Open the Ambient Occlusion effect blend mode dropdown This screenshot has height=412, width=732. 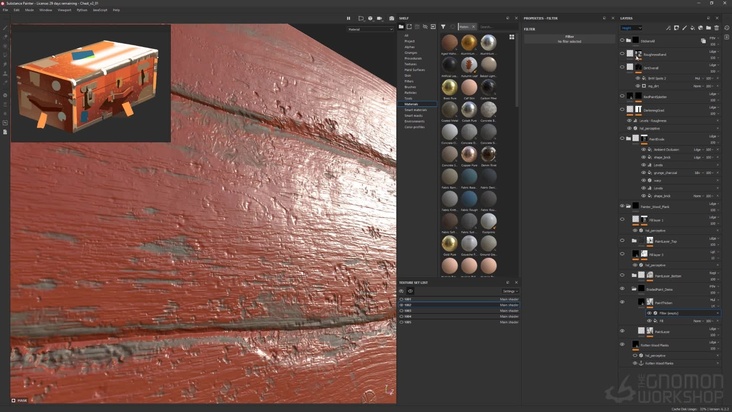point(697,150)
